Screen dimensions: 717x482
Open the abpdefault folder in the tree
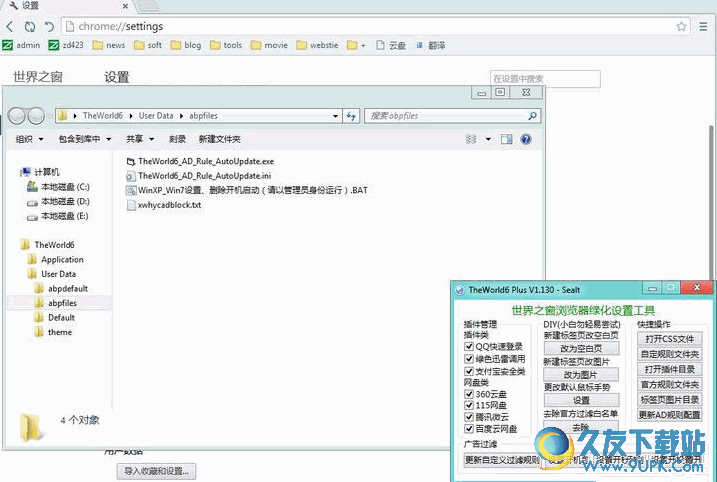61,289
